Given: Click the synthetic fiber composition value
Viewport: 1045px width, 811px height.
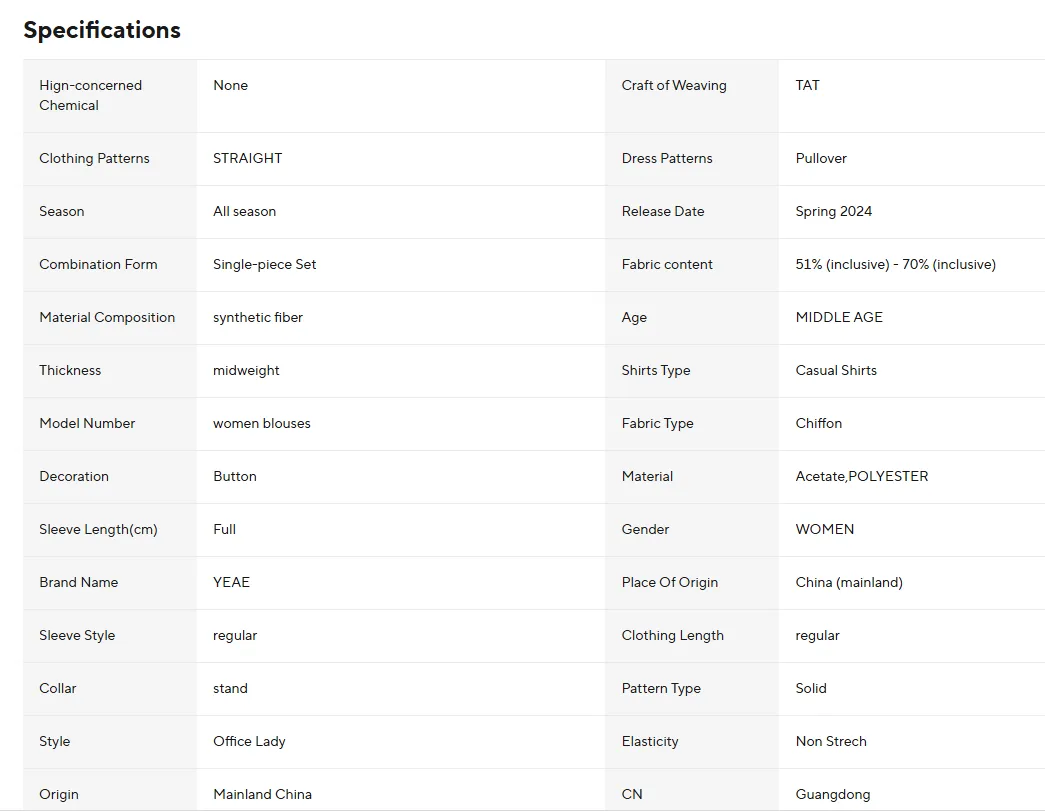Looking at the screenshot, I should [257, 317].
